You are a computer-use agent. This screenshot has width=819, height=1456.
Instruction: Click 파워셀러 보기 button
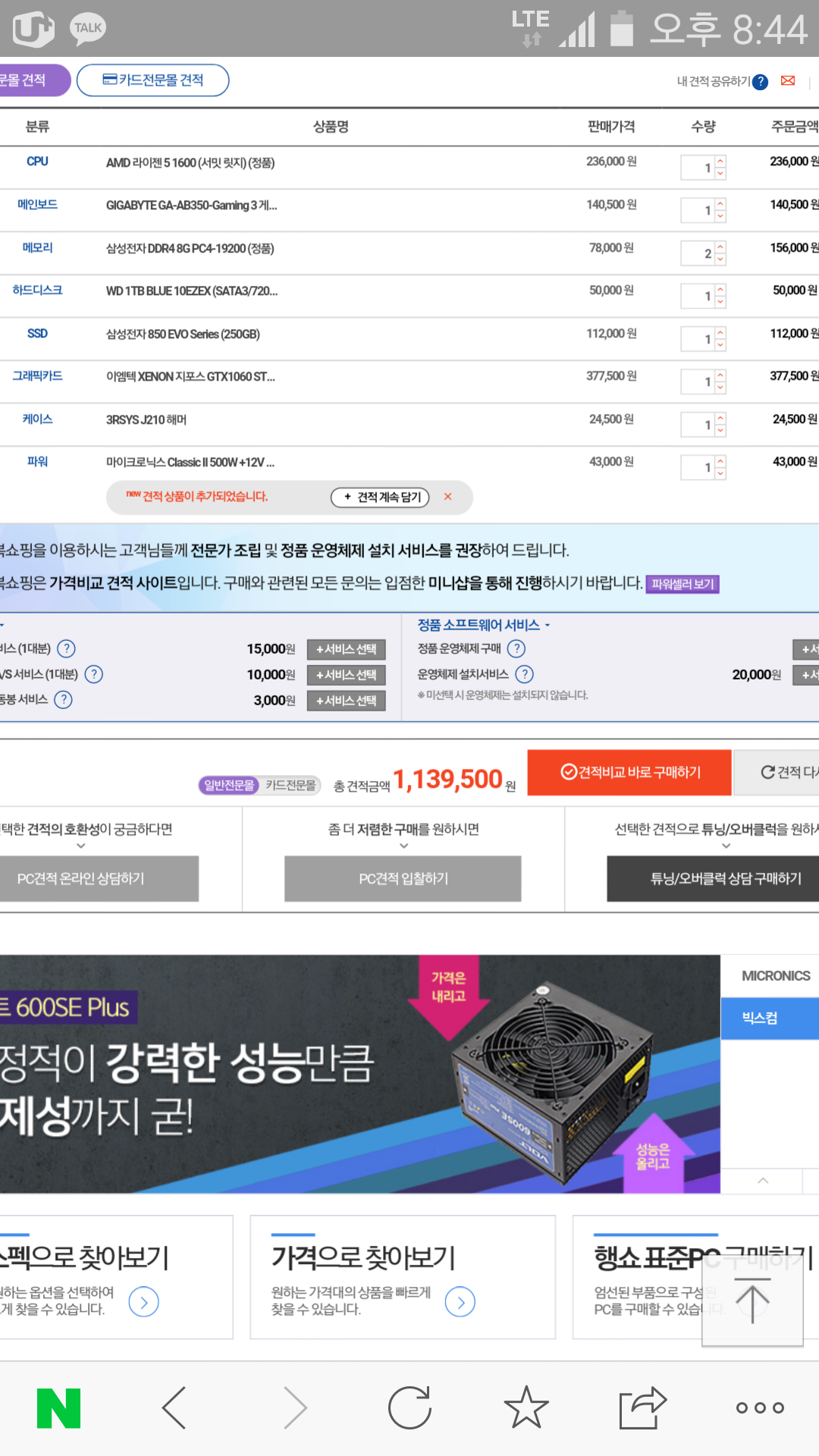point(682,584)
